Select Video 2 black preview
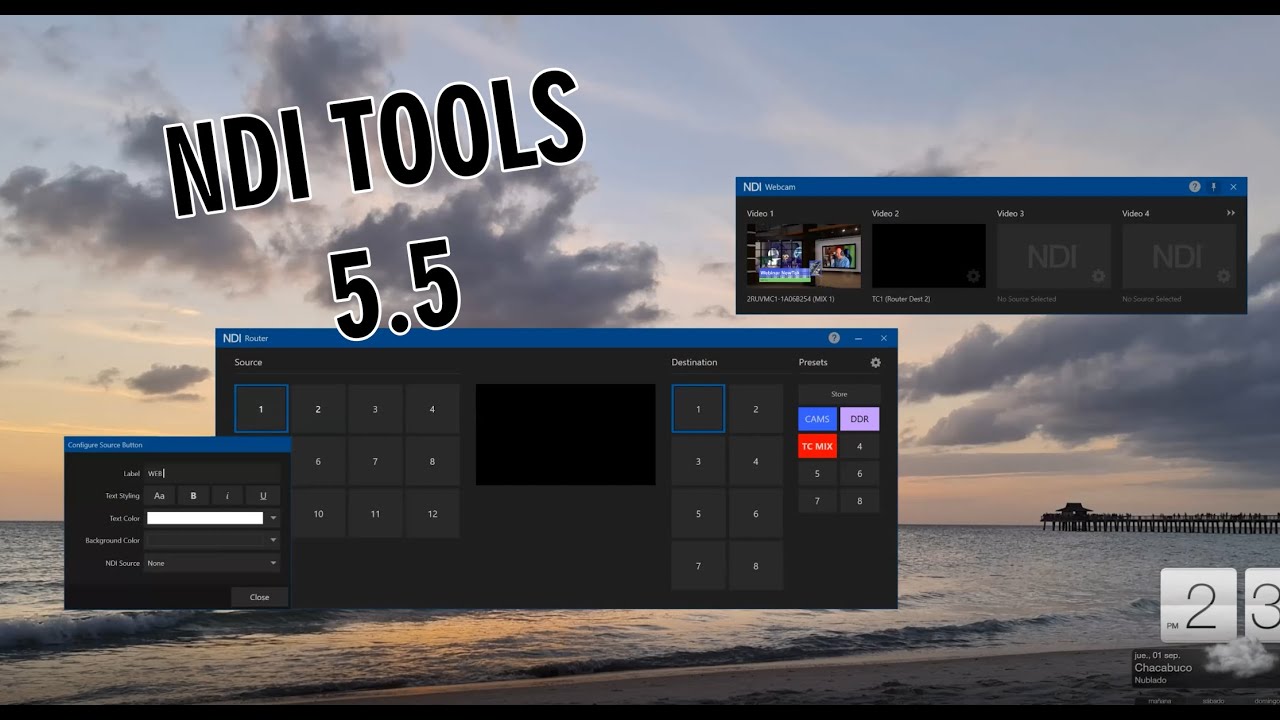Viewport: 1280px width, 720px height. point(928,256)
